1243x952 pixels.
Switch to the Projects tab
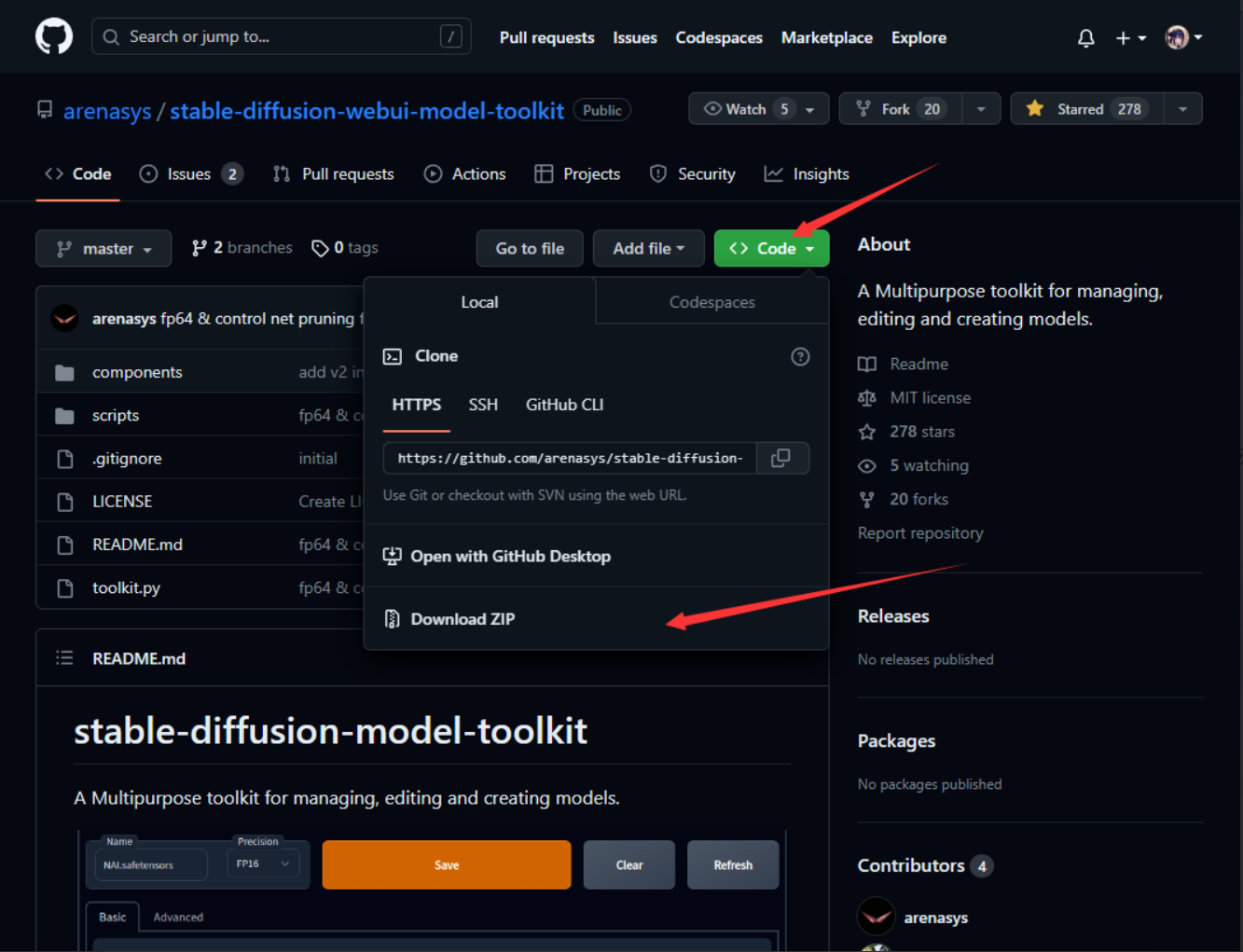coord(577,174)
